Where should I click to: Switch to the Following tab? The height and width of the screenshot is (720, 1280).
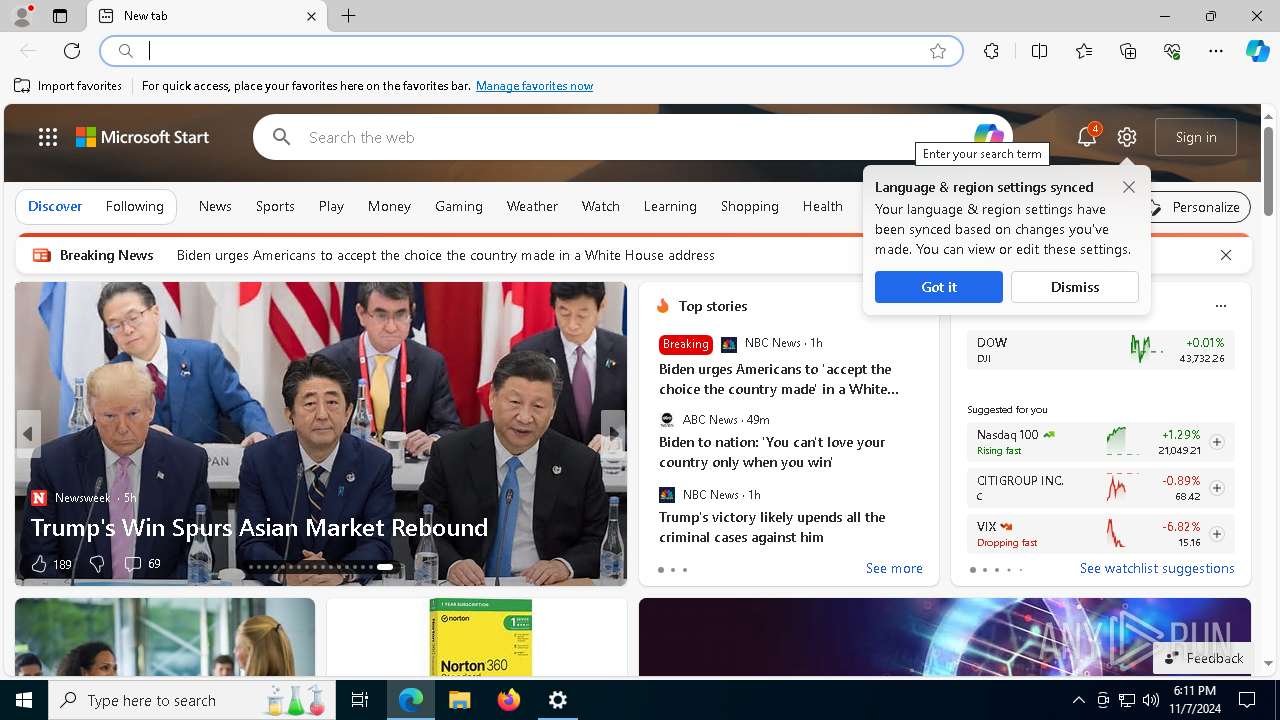tap(134, 206)
